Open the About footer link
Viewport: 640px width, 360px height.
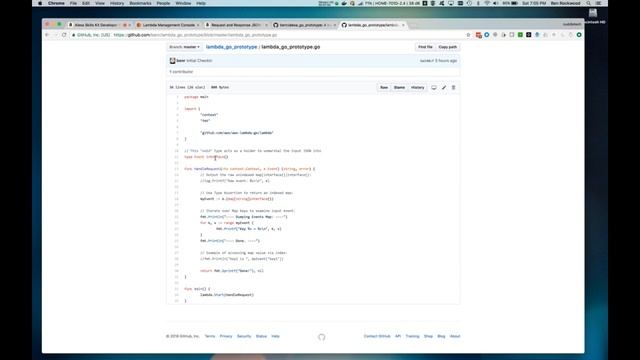pyautogui.click(x=455, y=336)
